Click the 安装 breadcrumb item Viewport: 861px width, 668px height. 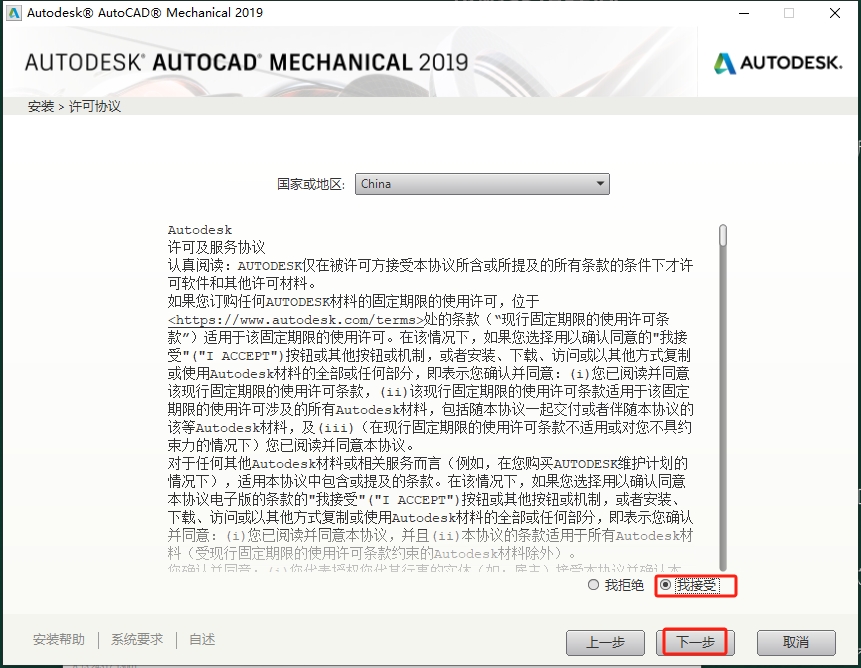click(41, 106)
